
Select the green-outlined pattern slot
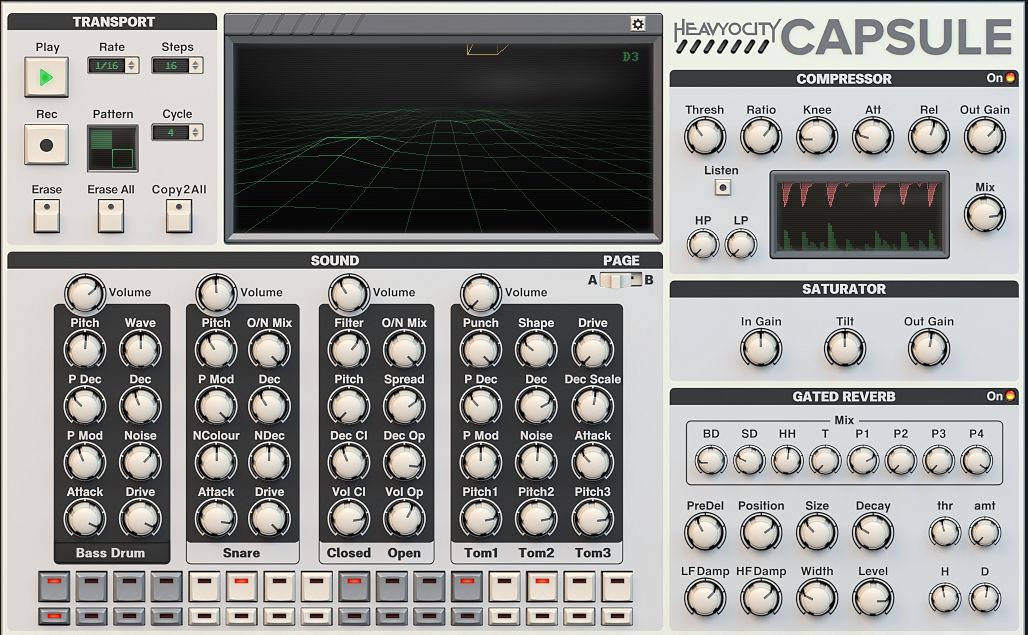pos(123,159)
